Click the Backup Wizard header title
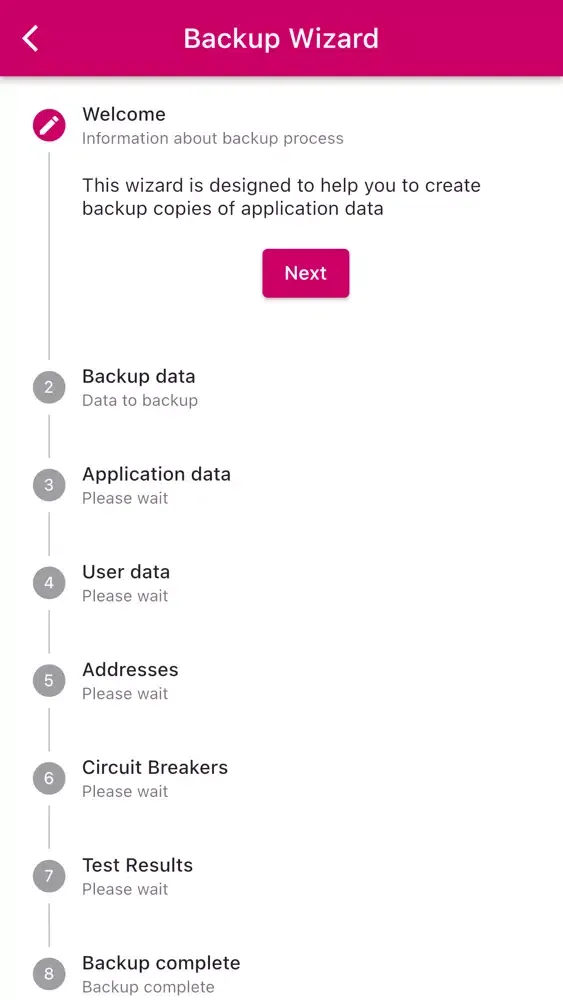This screenshot has width=563, height=1000. [x=281, y=38]
